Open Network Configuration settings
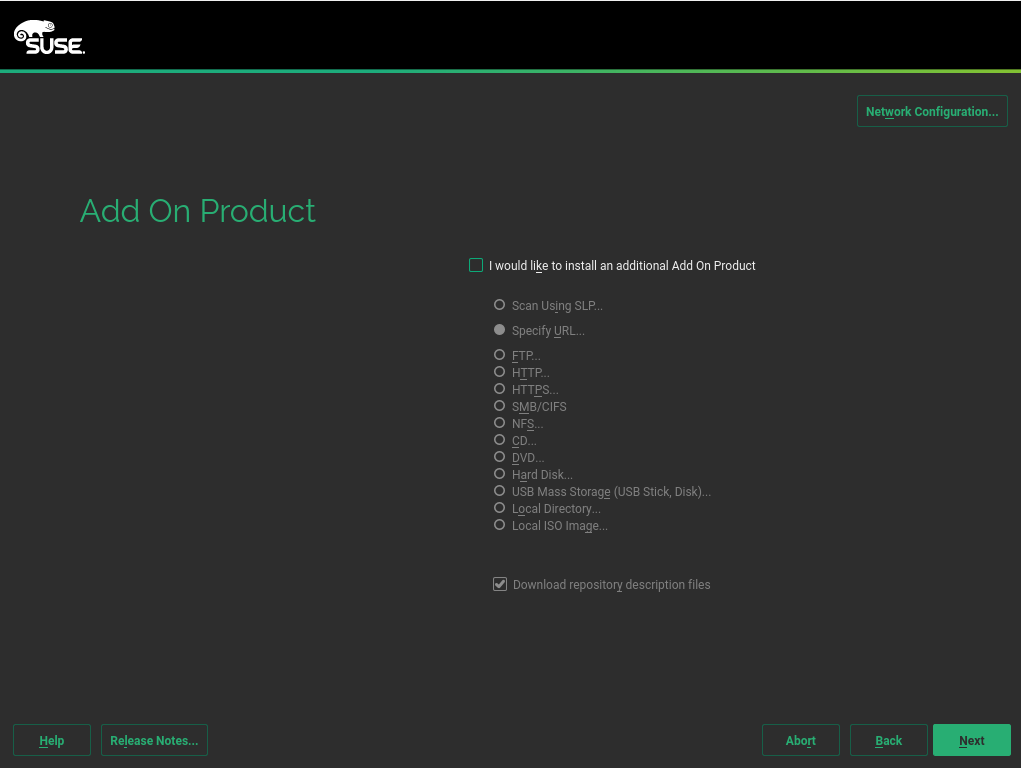The image size is (1021, 768). tap(931, 111)
